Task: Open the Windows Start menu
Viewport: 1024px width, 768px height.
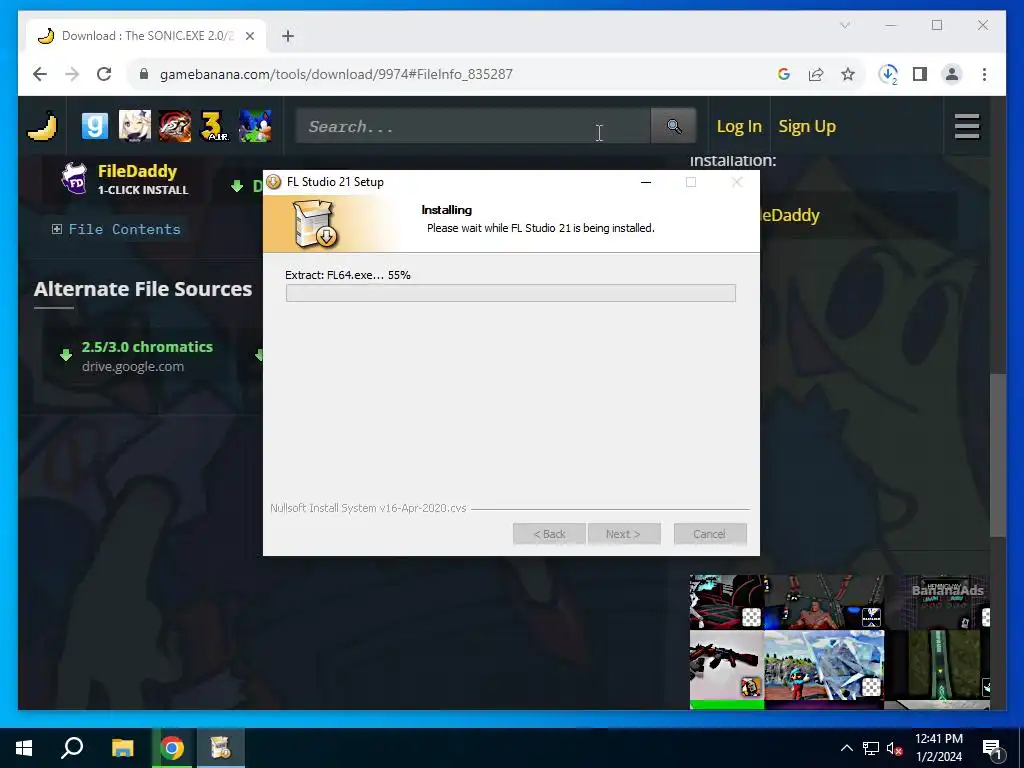Action: [x=24, y=748]
